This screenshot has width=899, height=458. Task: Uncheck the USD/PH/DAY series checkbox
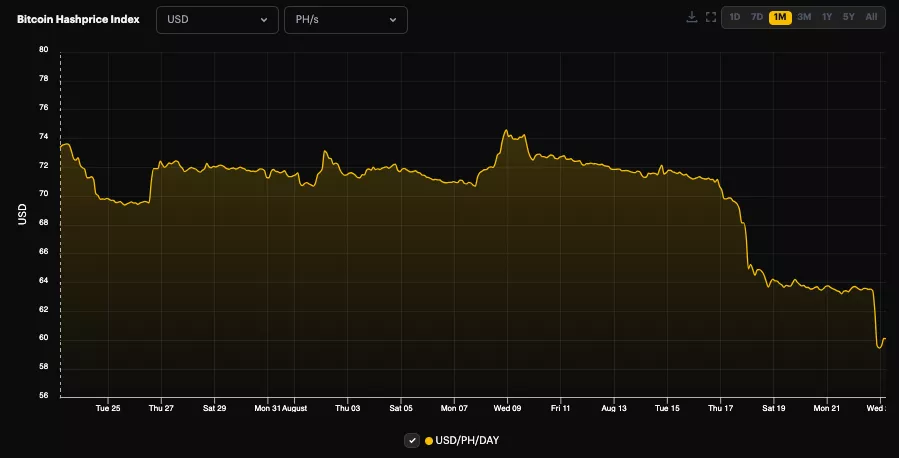click(411, 441)
